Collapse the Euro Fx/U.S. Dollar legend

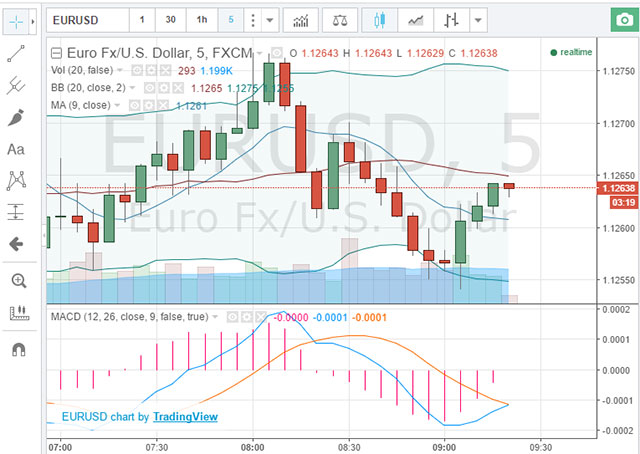point(56,53)
